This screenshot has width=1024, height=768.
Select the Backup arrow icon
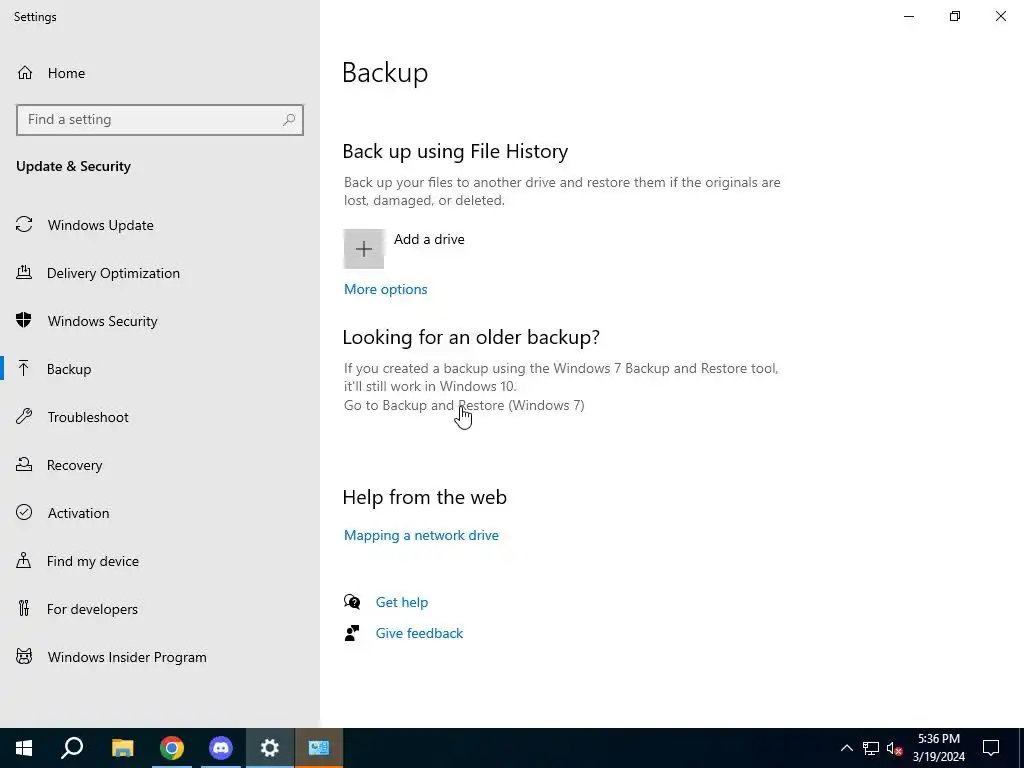pyautogui.click(x=24, y=368)
